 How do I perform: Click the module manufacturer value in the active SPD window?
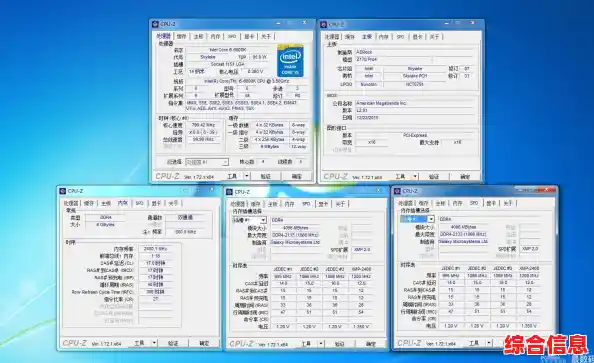(x=463, y=241)
